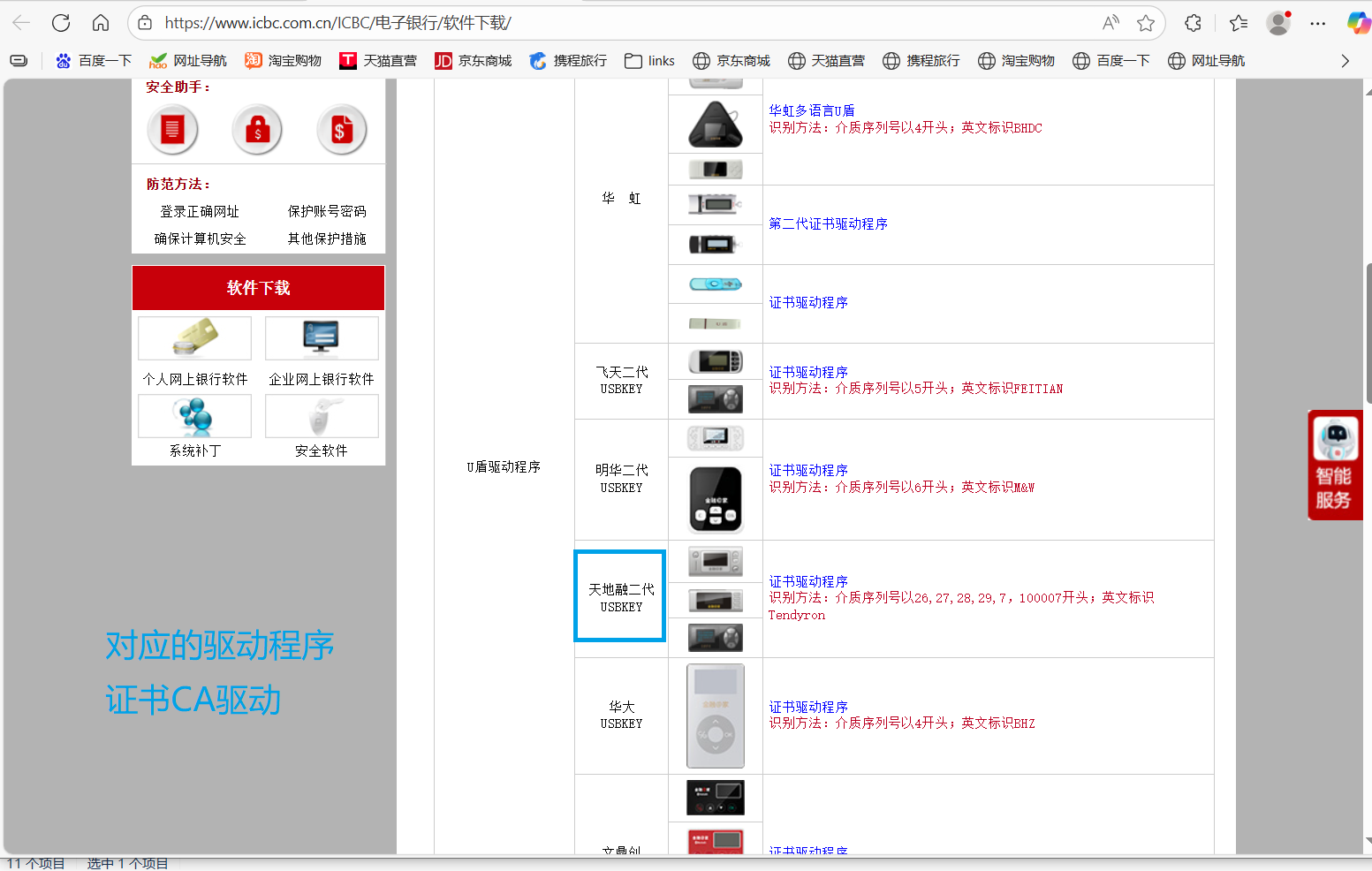1372x871 pixels.
Task: Add this page to favorites star
Action: [x=1146, y=23]
